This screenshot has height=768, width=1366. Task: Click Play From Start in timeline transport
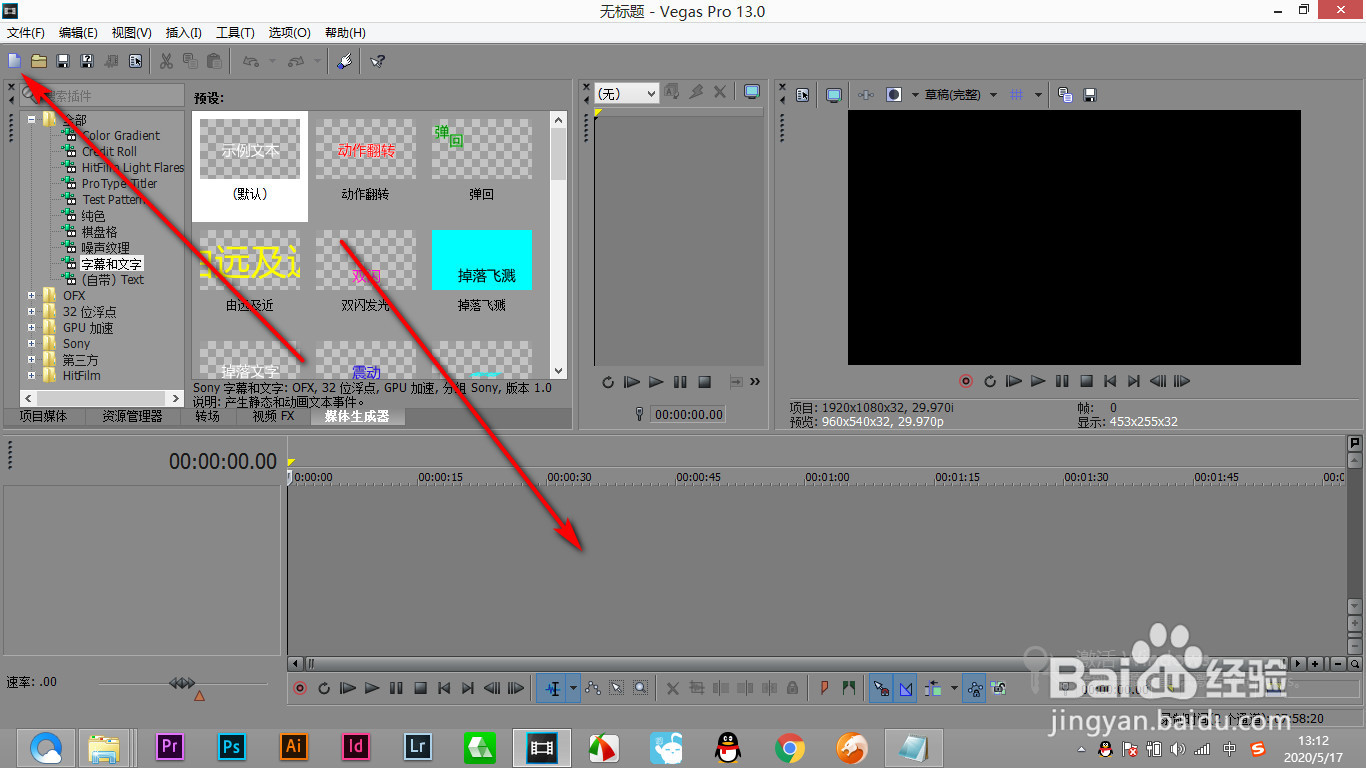[348, 688]
